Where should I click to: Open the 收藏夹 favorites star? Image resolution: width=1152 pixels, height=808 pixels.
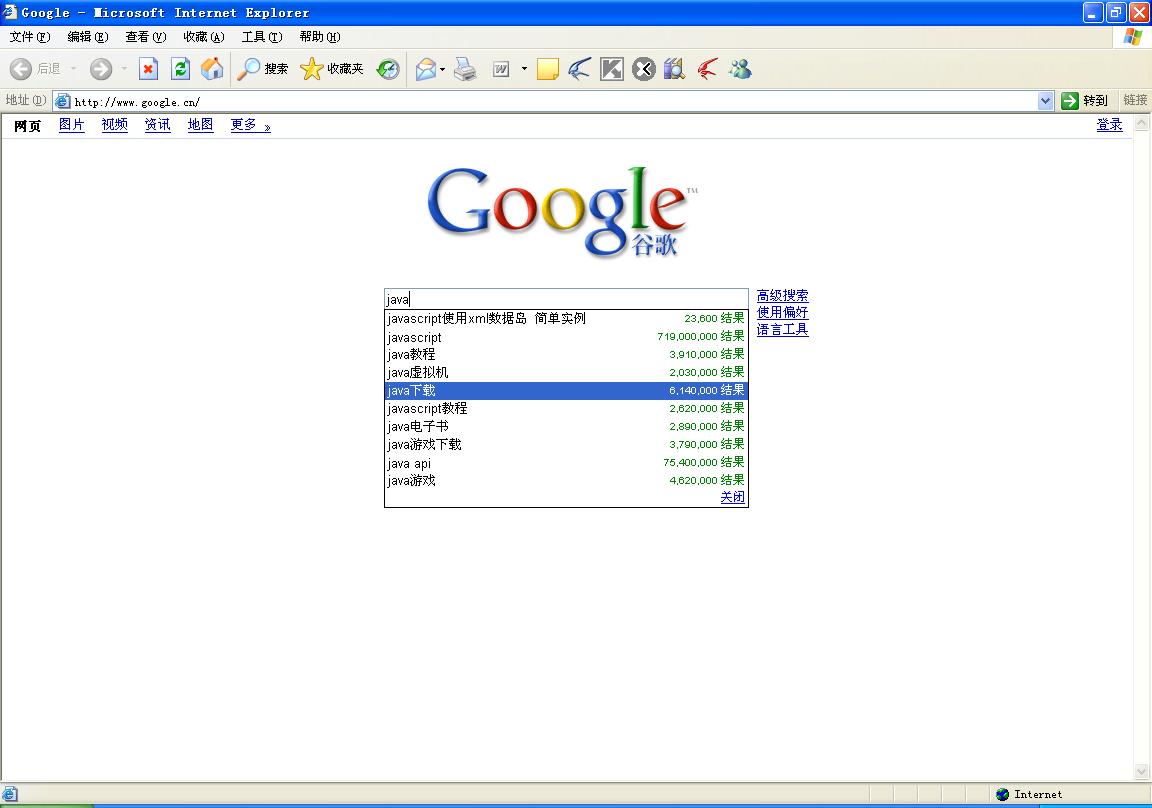point(331,69)
